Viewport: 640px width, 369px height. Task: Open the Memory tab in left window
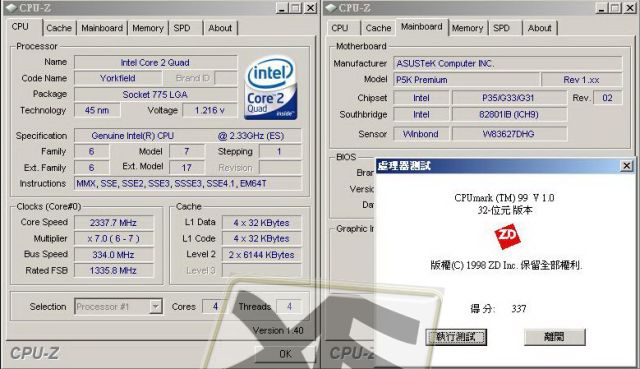point(148,28)
